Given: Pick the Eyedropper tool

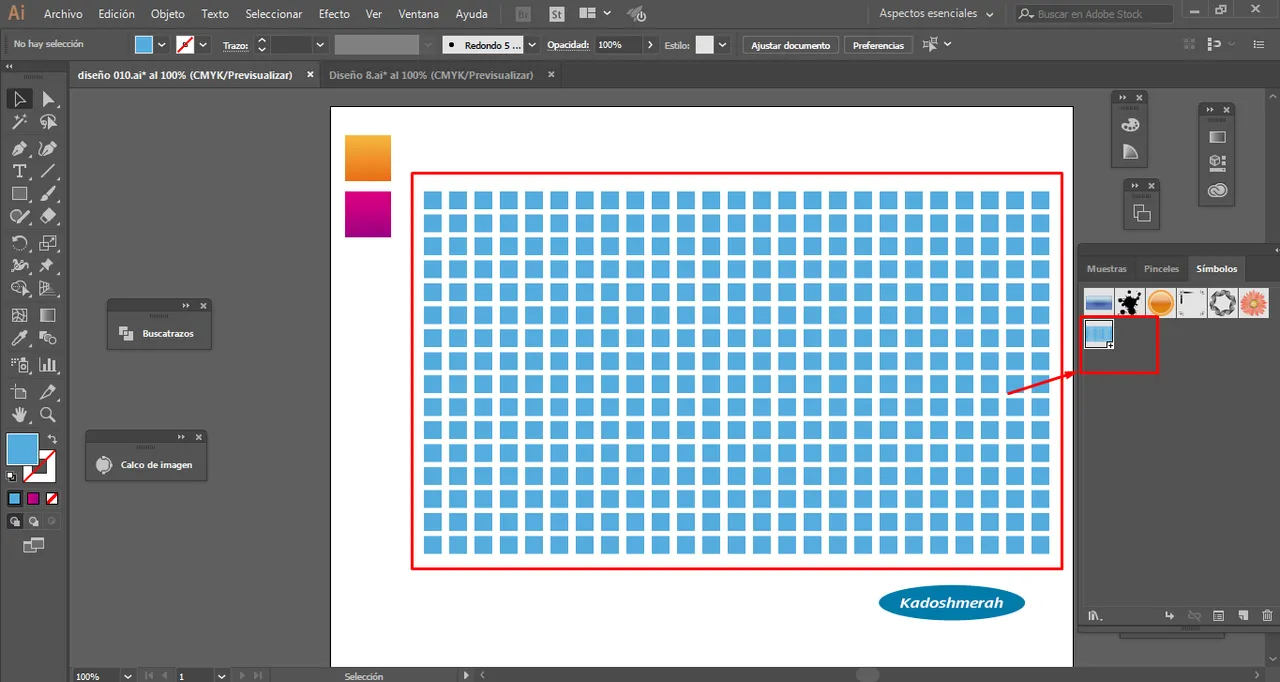Looking at the screenshot, I should point(19,339).
